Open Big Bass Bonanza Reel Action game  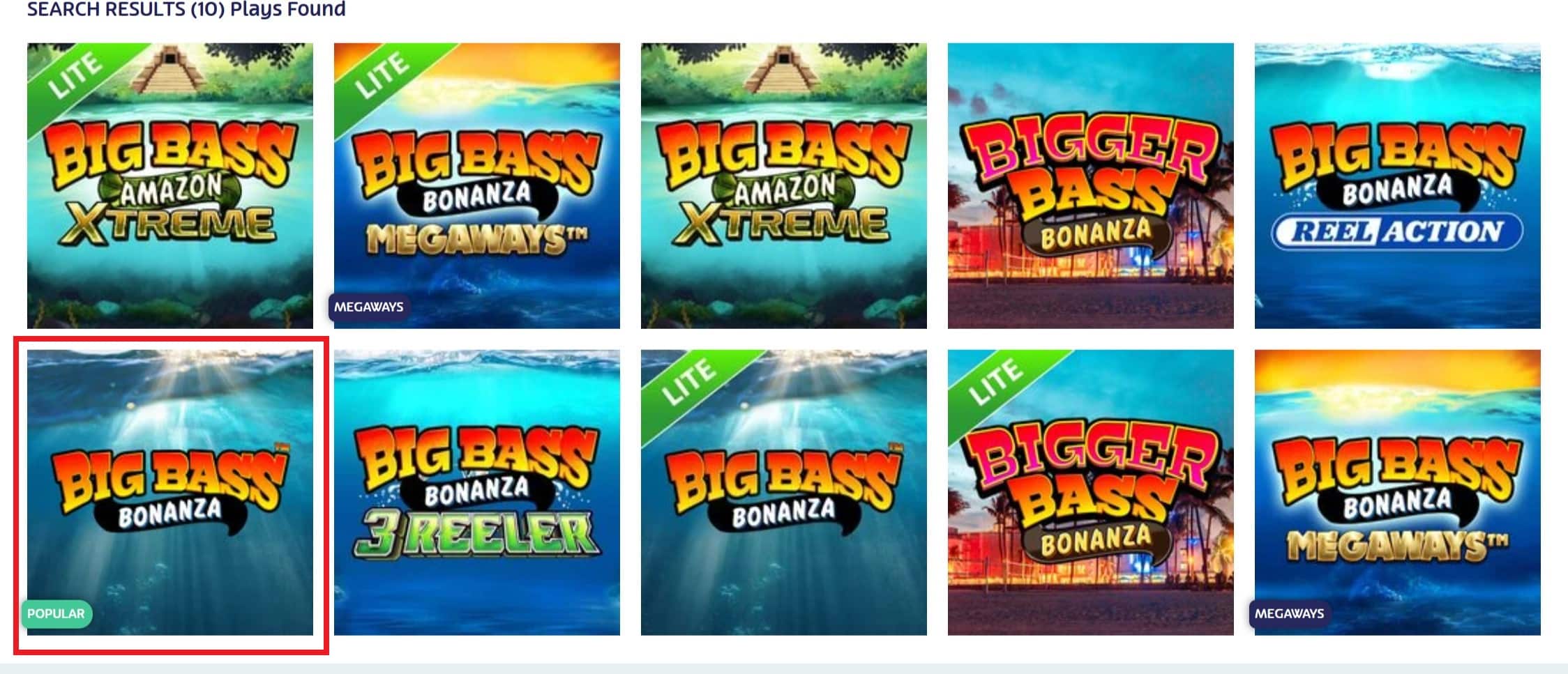click(x=1398, y=185)
